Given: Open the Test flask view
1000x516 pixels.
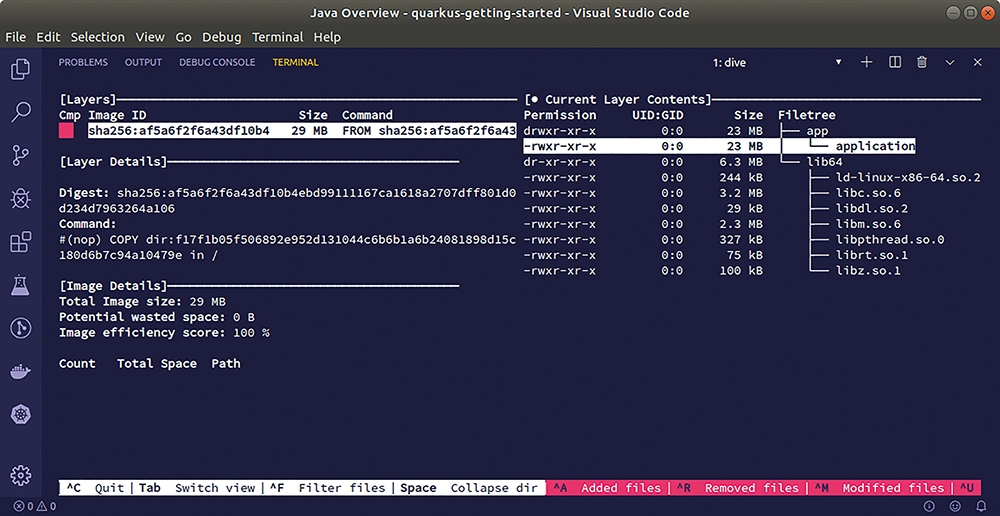Looking at the screenshot, I should coord(20,285).
